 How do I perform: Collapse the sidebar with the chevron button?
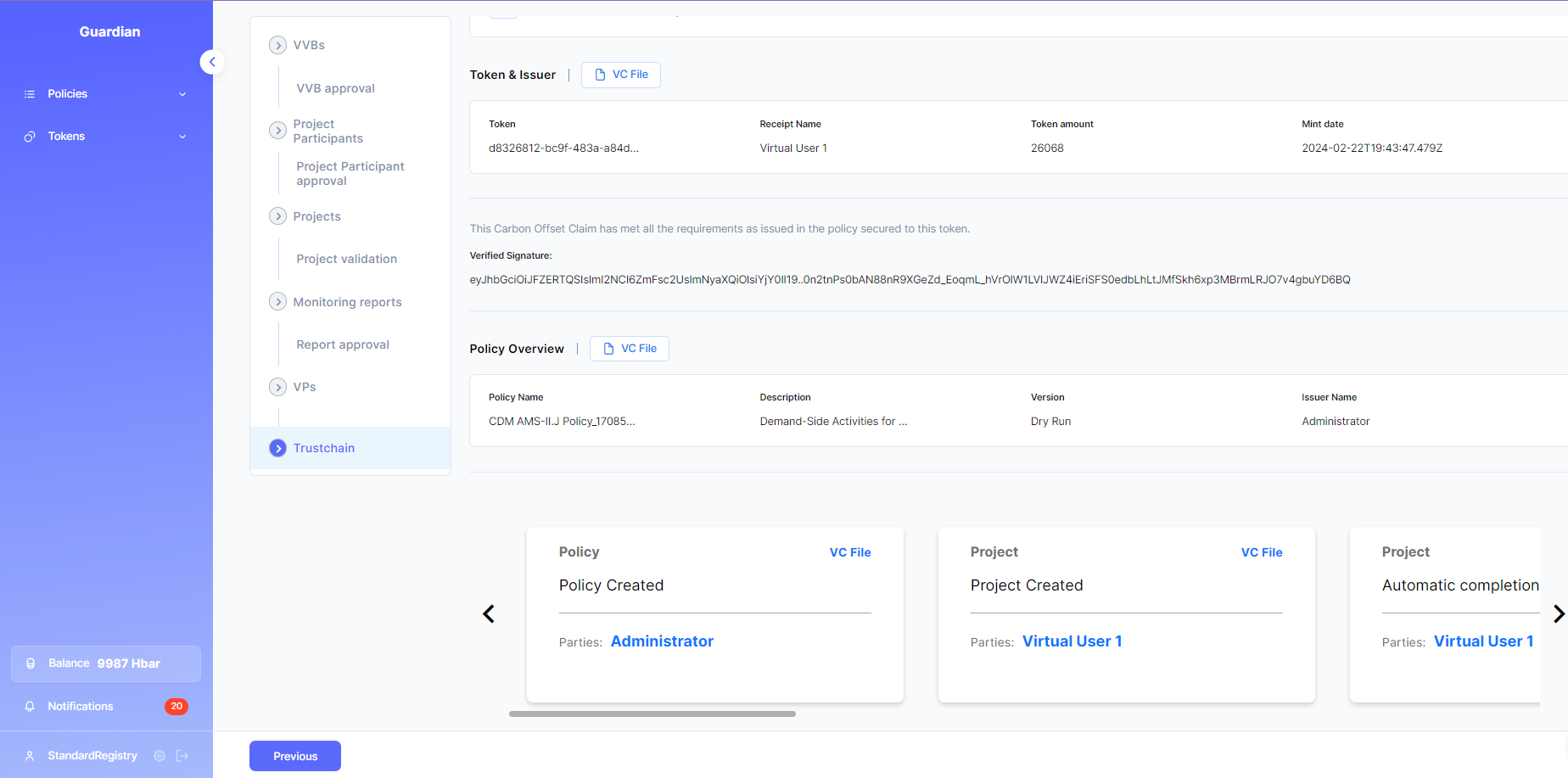212,62
